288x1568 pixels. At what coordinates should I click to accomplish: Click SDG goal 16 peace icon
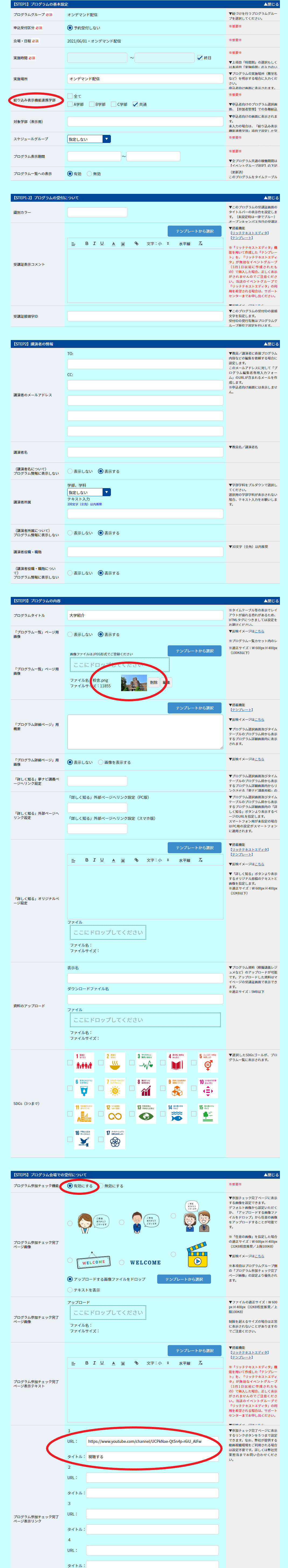[x=84, y=1139]
